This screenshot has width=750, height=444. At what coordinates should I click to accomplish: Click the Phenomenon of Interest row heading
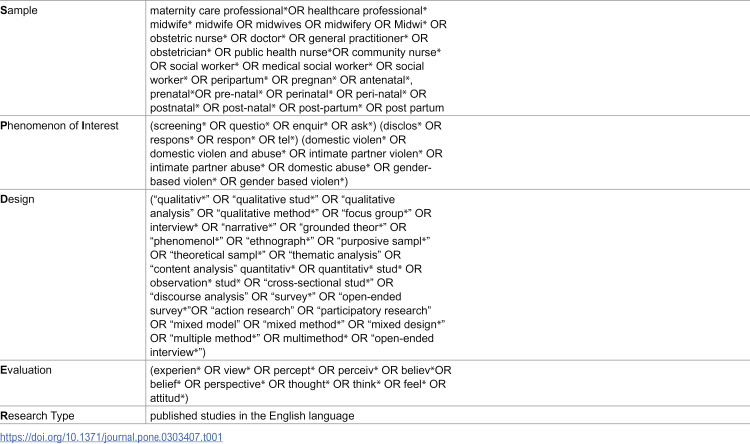coord(59,126)
